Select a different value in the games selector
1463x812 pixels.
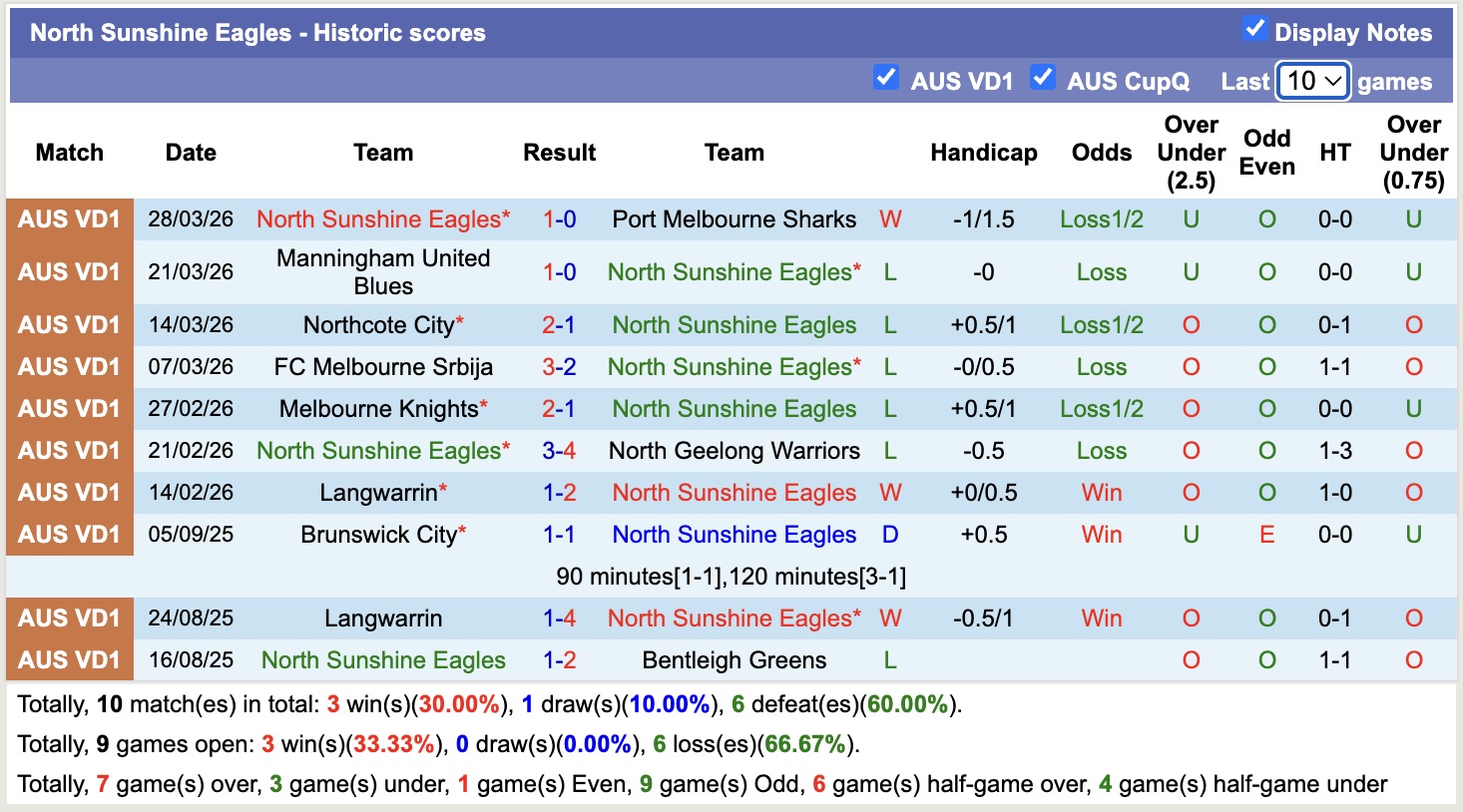pos(1312,81)
